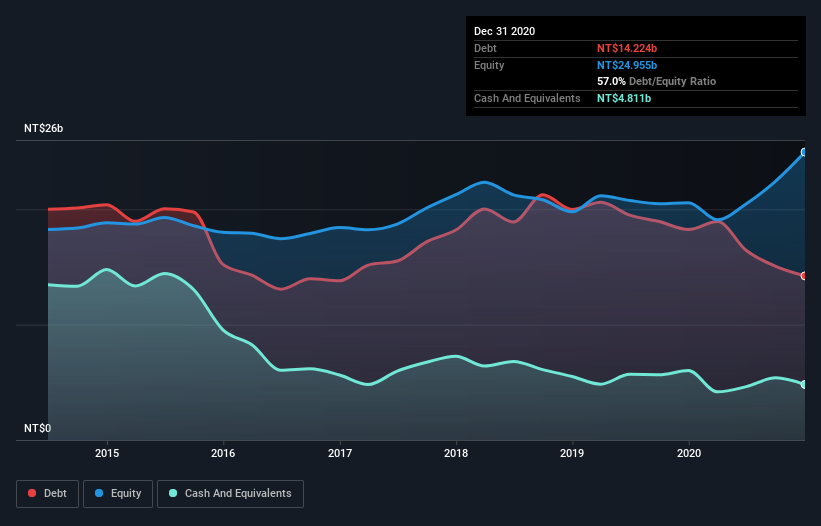Select the 2016 x-axis label
Screen dimensions: 821x526
pyautogui.click(x=224, y=453)
